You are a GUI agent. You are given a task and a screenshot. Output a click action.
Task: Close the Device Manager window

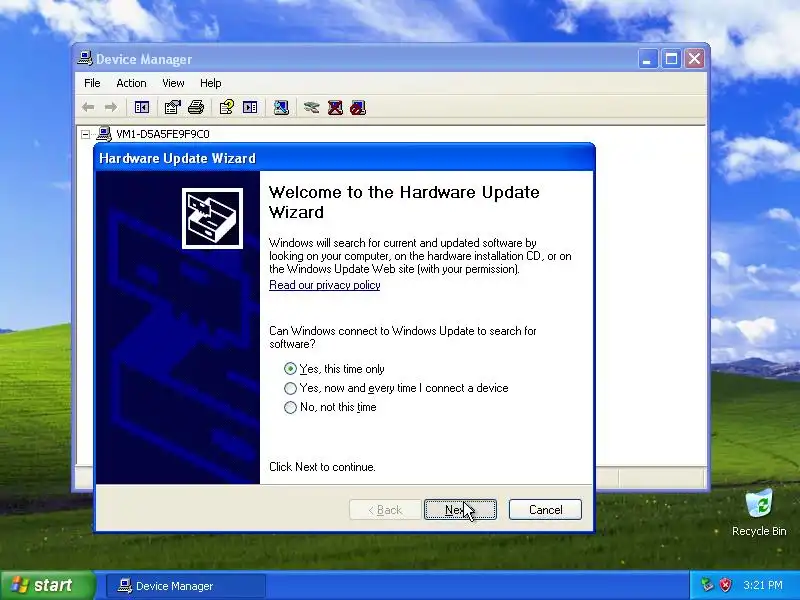tap(694, 59)
